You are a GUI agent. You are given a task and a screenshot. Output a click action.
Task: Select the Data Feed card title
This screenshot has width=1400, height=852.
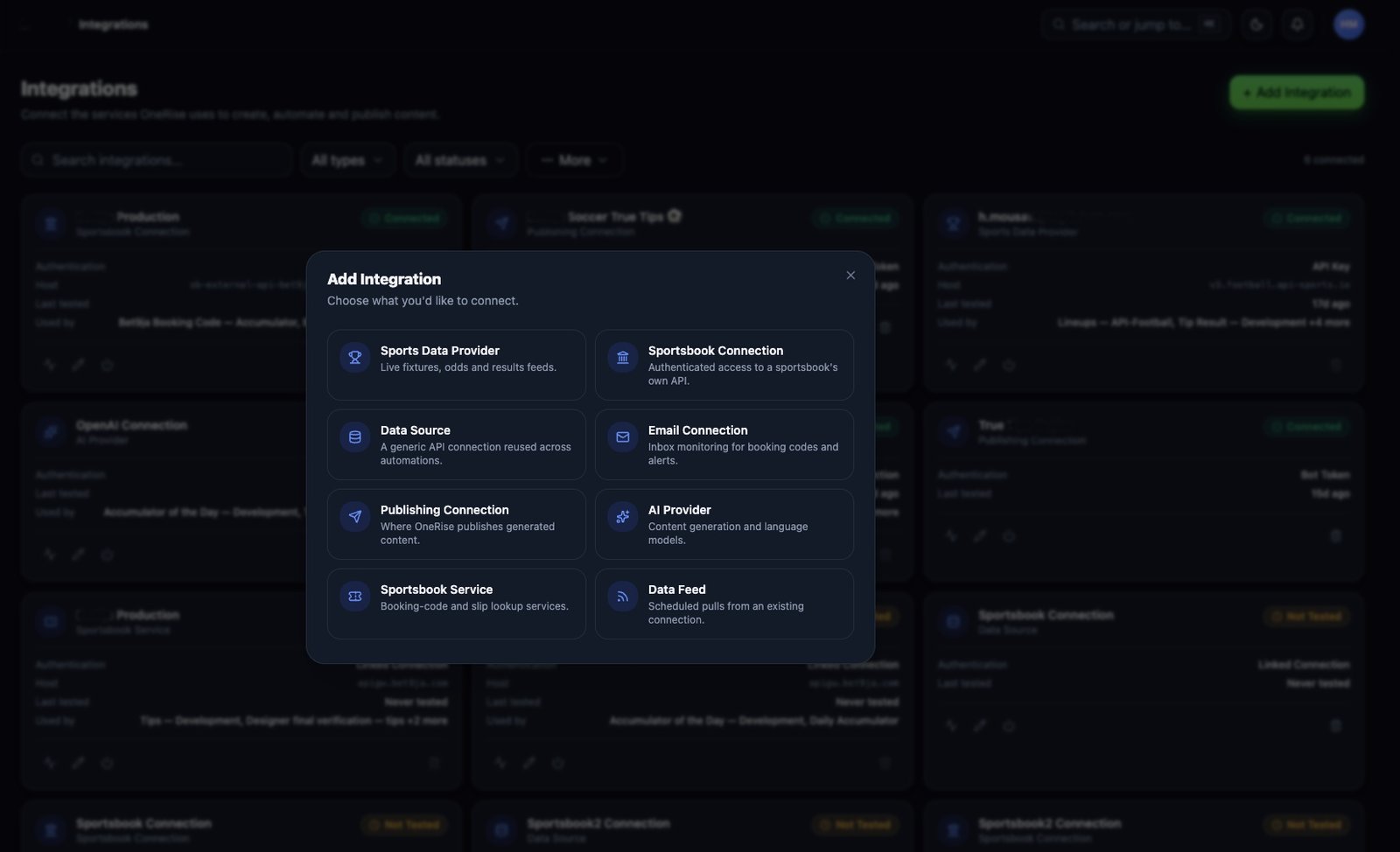[x=677, y=590]
